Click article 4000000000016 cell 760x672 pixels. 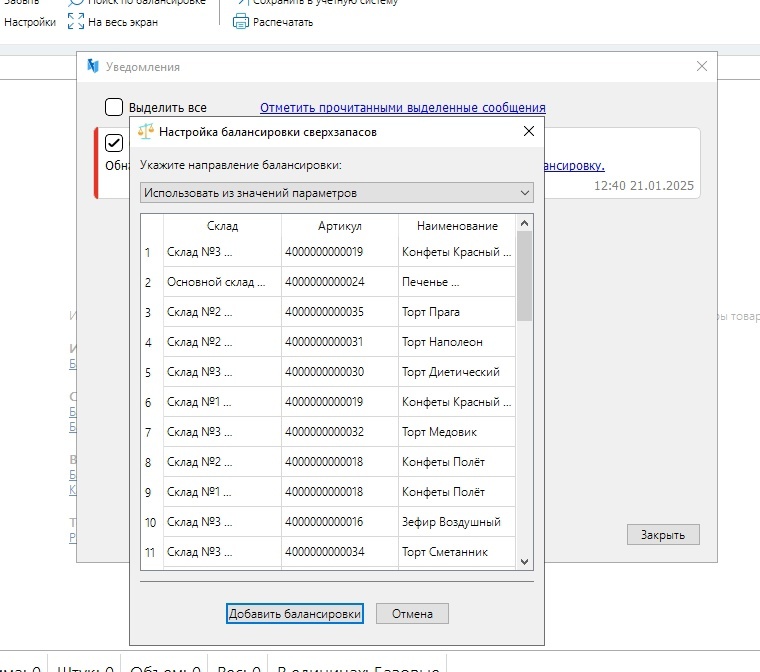(x=340, y=523)
